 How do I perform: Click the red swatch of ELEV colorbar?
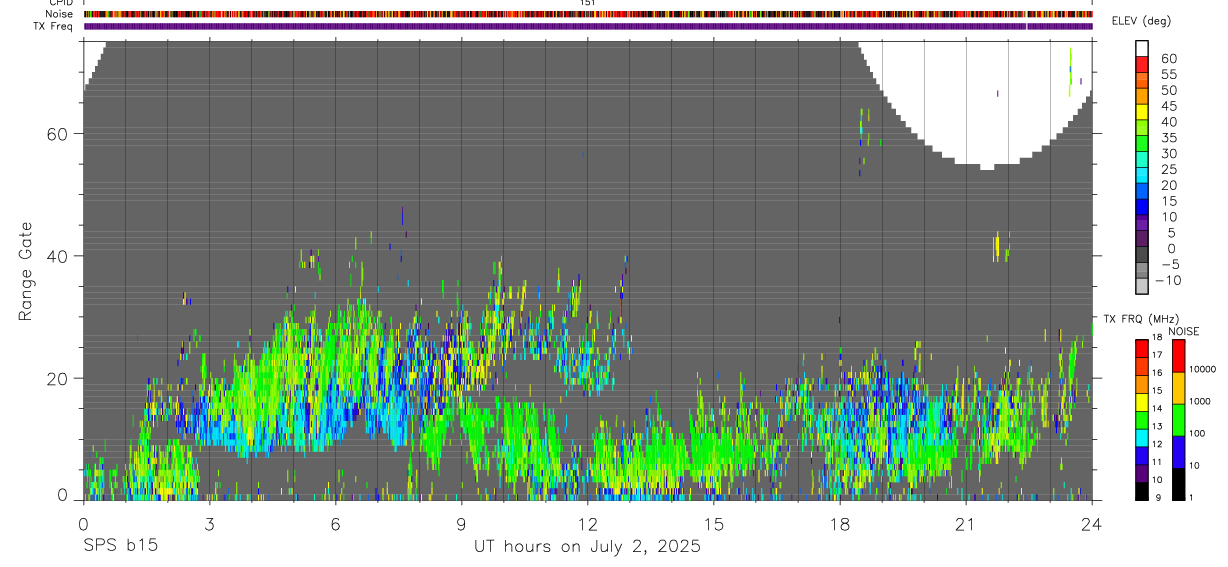click(x=1142, y=65)
